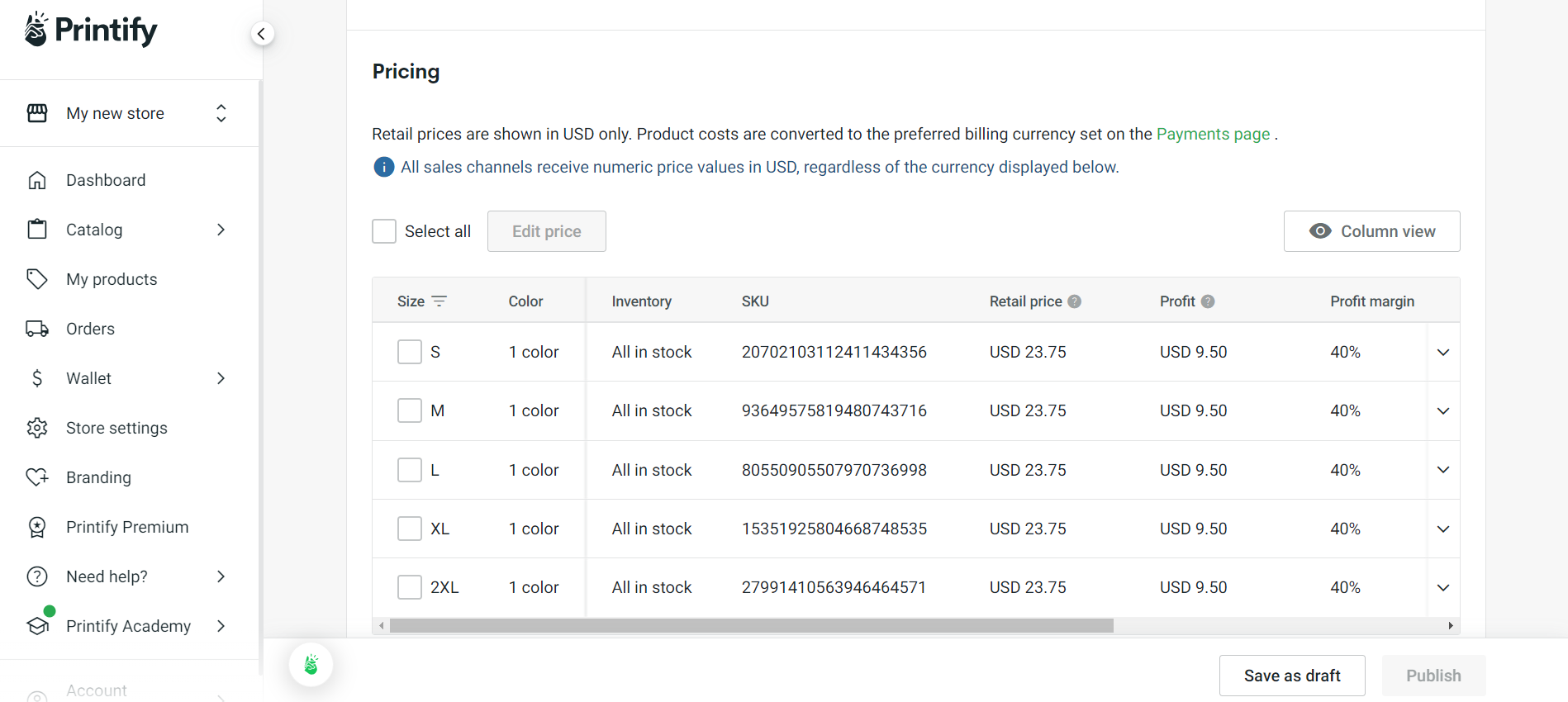The image size is (1568, 702).
Task: Collapse the sidebar with the arrow button
Action: point(262,34)
